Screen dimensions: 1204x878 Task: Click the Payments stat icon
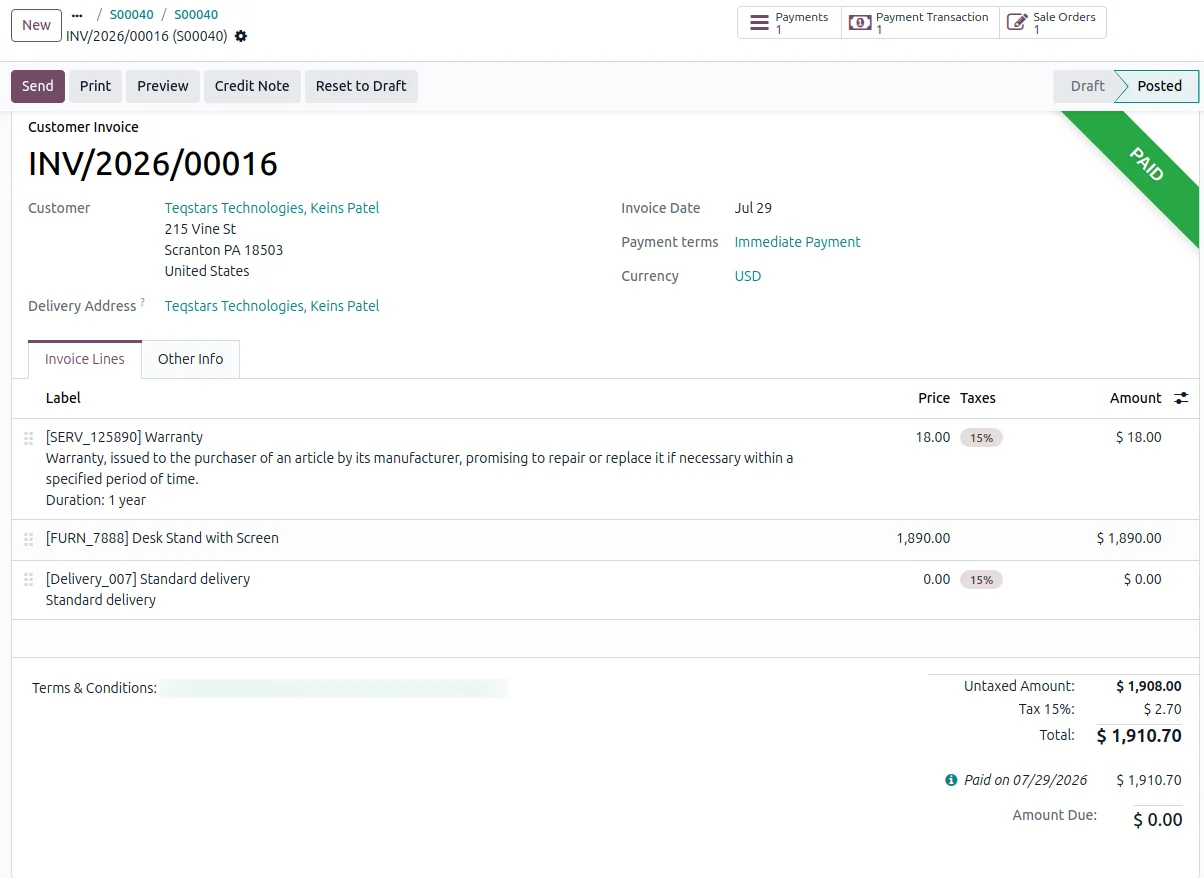(x=760, y=23)
